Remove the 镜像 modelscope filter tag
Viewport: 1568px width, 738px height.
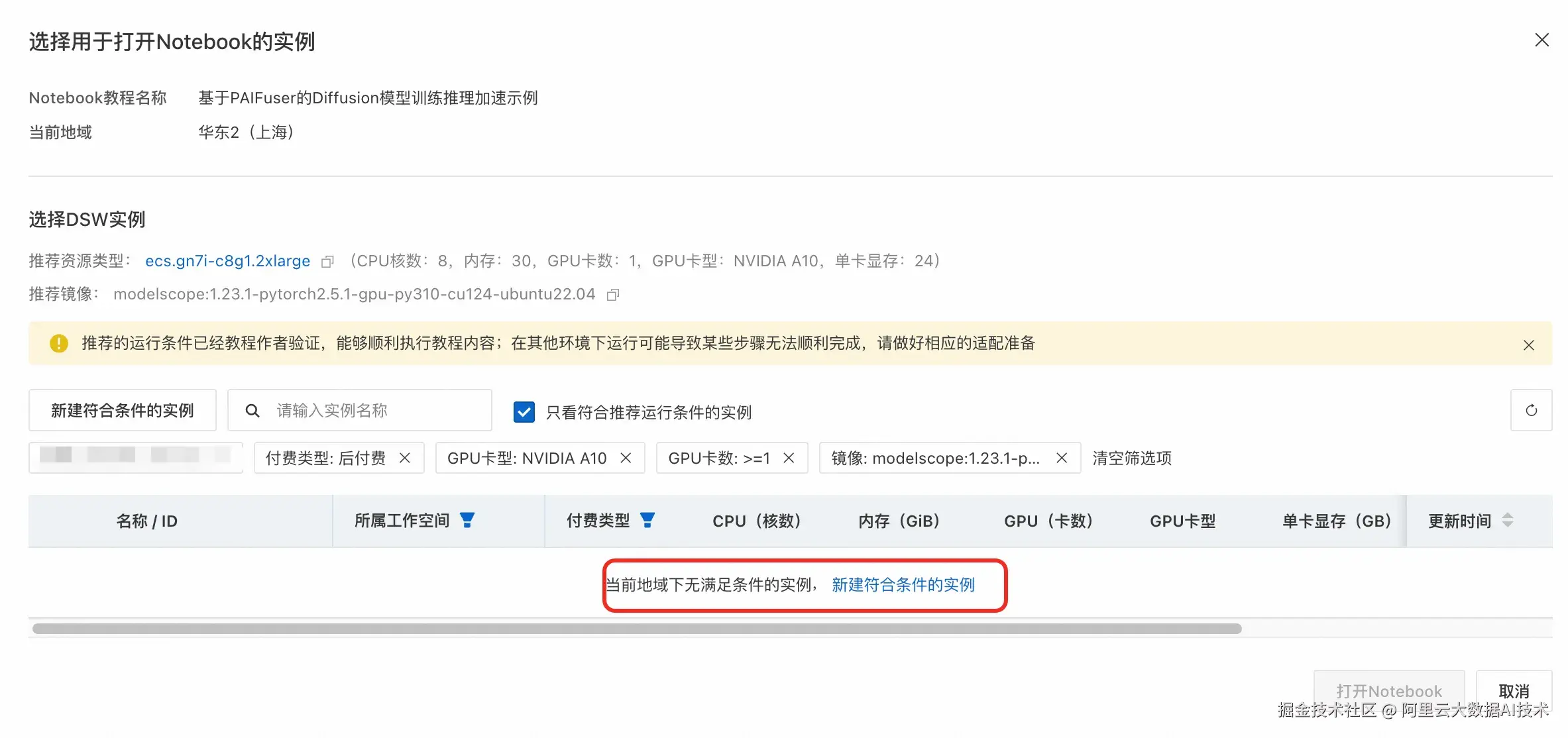1062,458
